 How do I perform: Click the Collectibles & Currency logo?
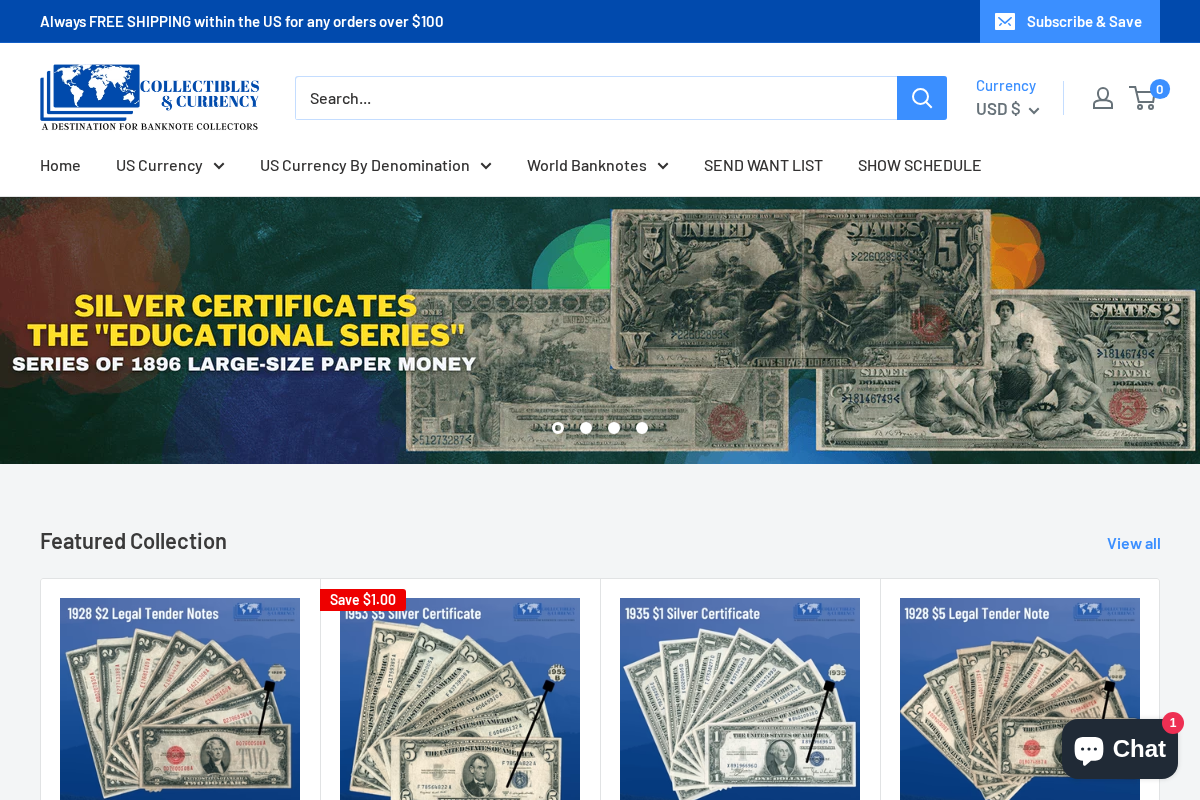click(x=148, y=97)
